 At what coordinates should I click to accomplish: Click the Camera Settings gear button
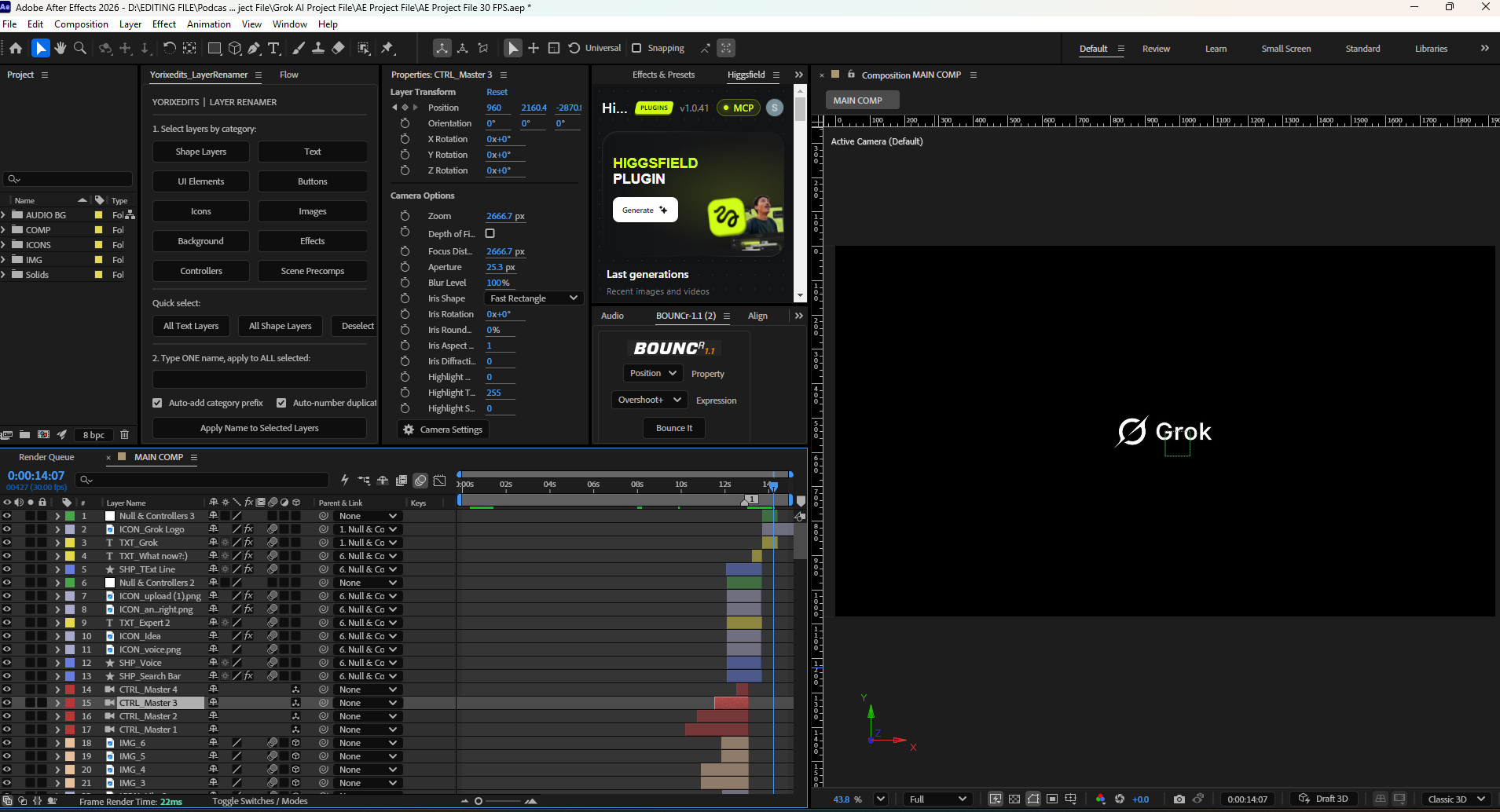coord(442,430)
